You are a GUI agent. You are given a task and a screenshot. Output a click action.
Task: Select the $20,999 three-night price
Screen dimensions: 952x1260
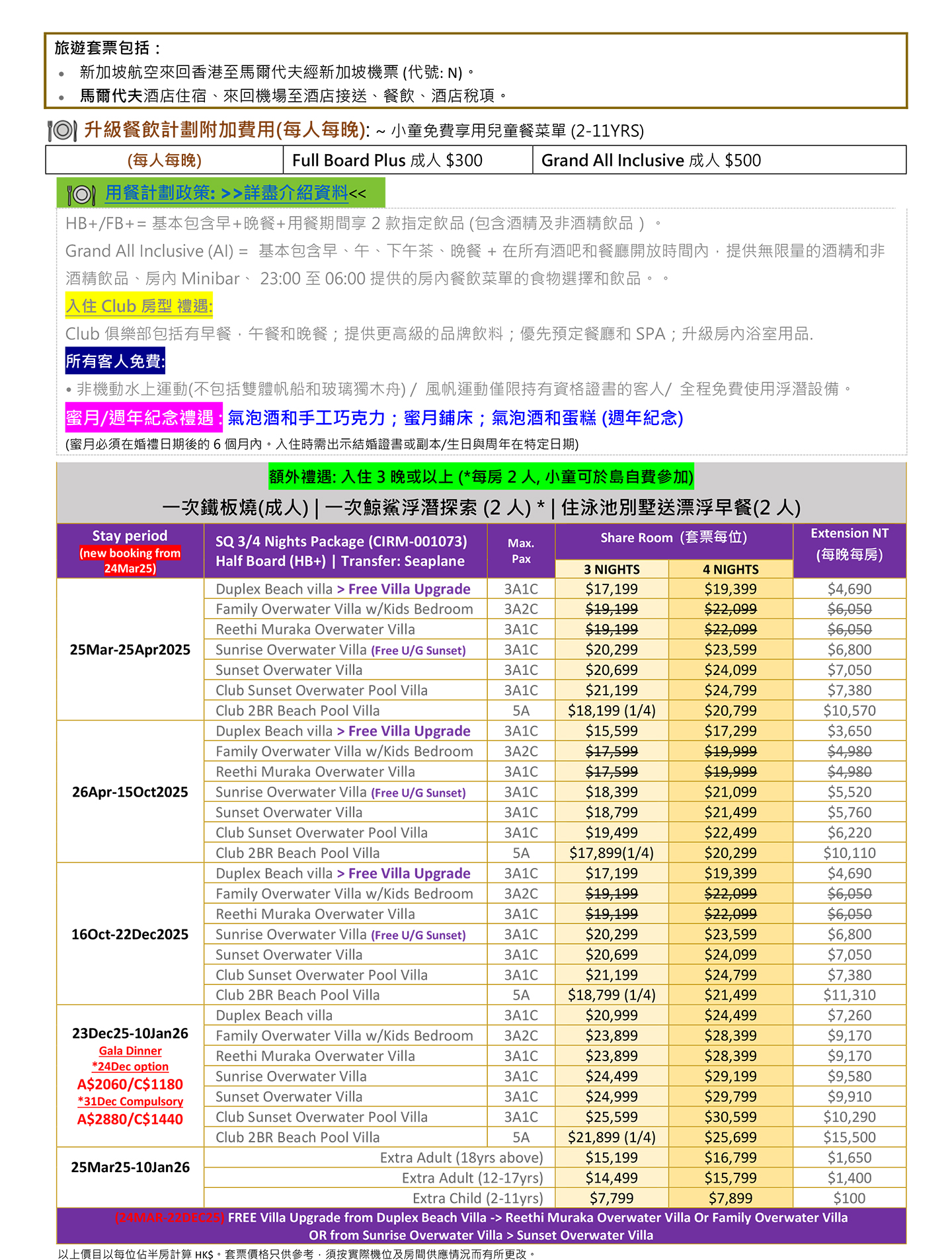point(612,1015)
